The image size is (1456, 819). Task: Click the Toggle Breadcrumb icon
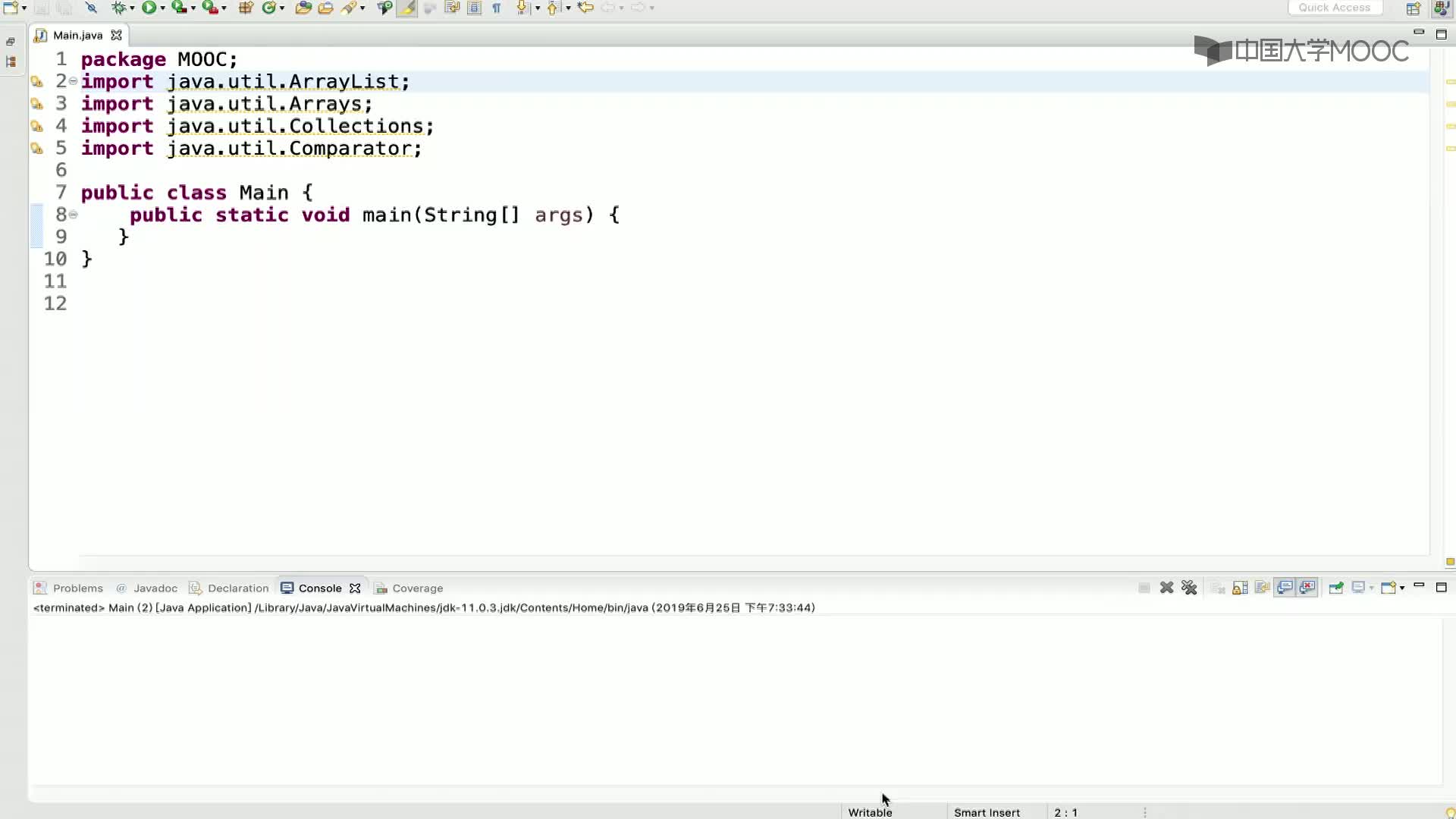point(384,8)
